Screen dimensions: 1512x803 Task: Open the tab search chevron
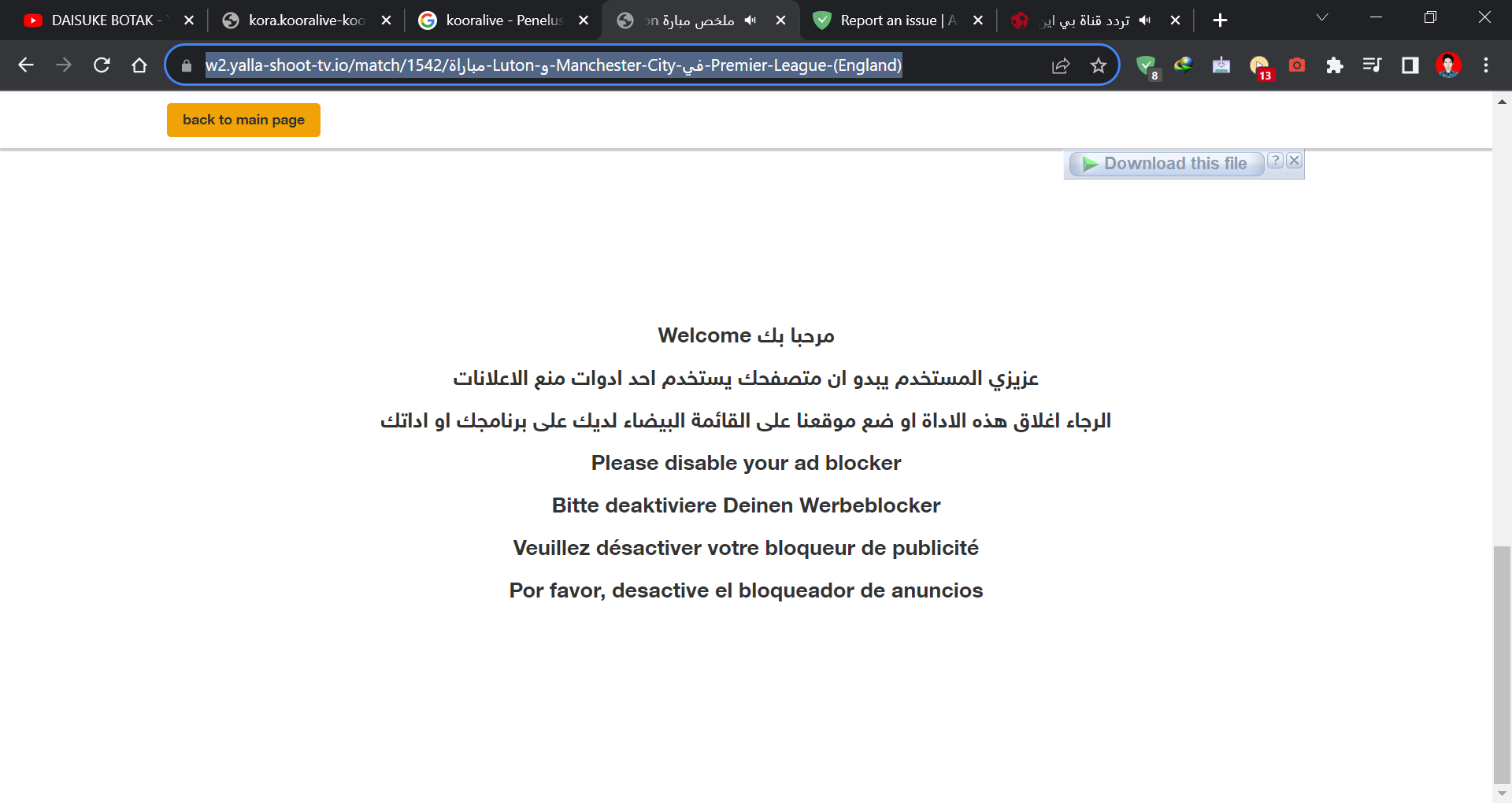[1321, 17]
